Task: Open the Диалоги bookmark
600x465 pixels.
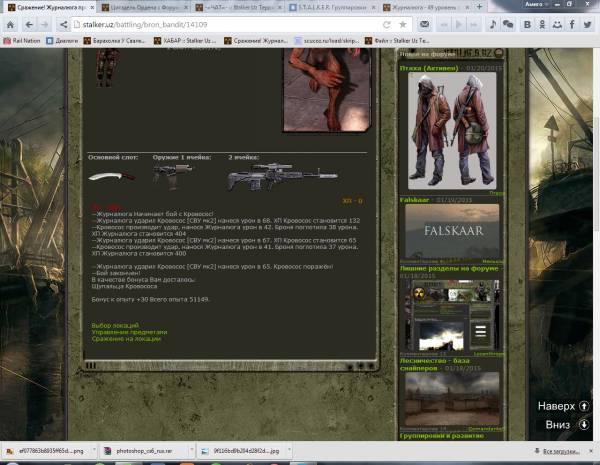Action: point(62,41)
